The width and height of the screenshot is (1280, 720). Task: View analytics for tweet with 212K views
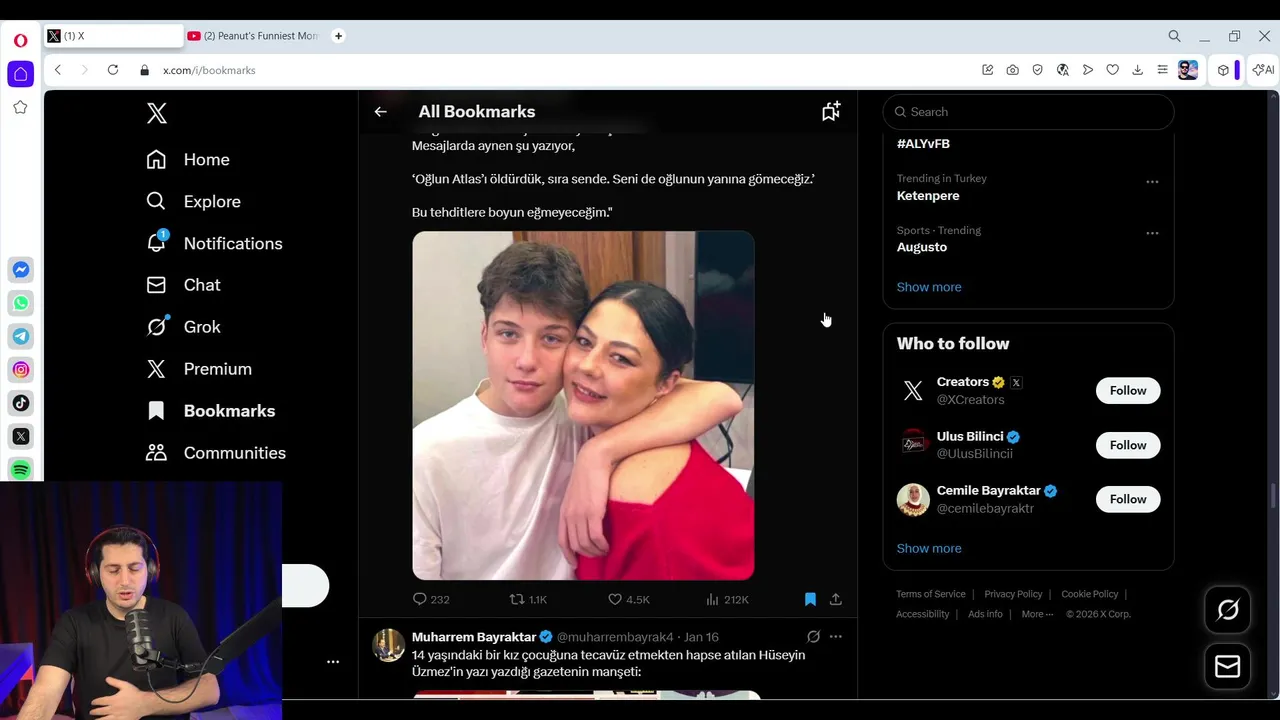point(727,599)
